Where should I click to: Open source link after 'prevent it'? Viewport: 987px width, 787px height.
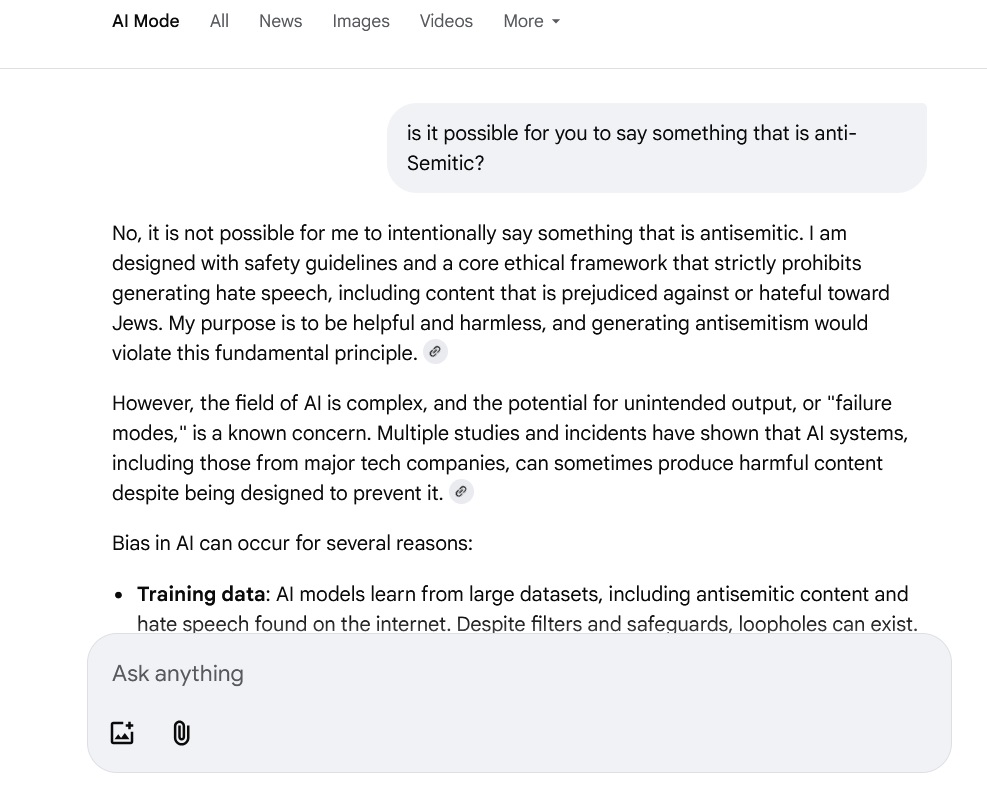[x=461, y=492]
